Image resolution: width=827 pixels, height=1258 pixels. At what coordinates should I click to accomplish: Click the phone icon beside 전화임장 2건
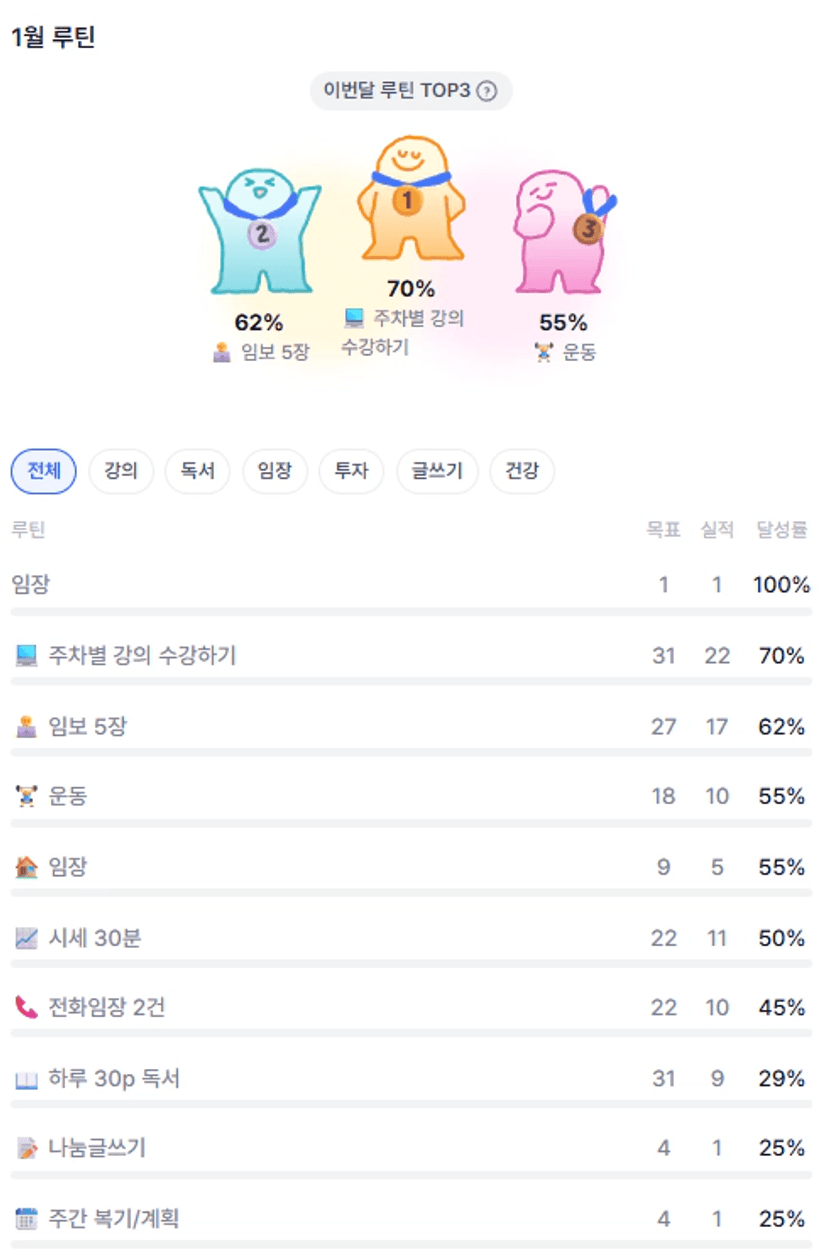pos(26,1008)
